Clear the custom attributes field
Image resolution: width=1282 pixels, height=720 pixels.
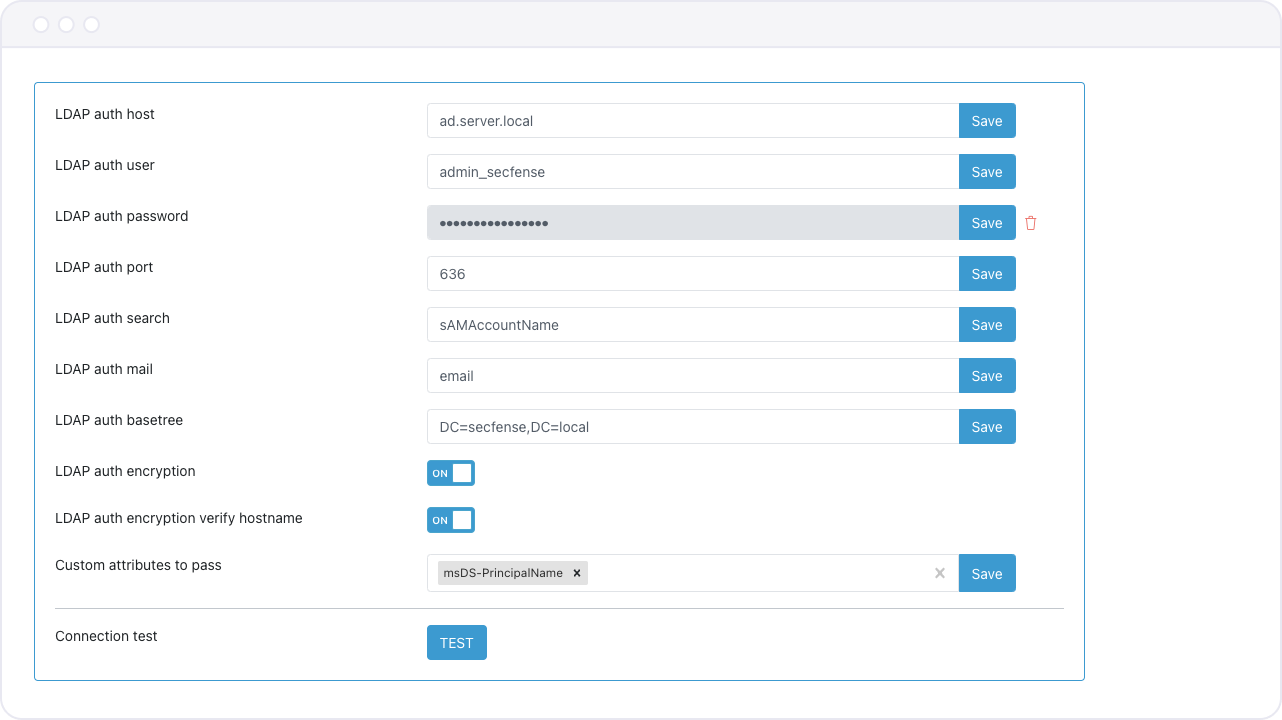(x=939, y=573)
